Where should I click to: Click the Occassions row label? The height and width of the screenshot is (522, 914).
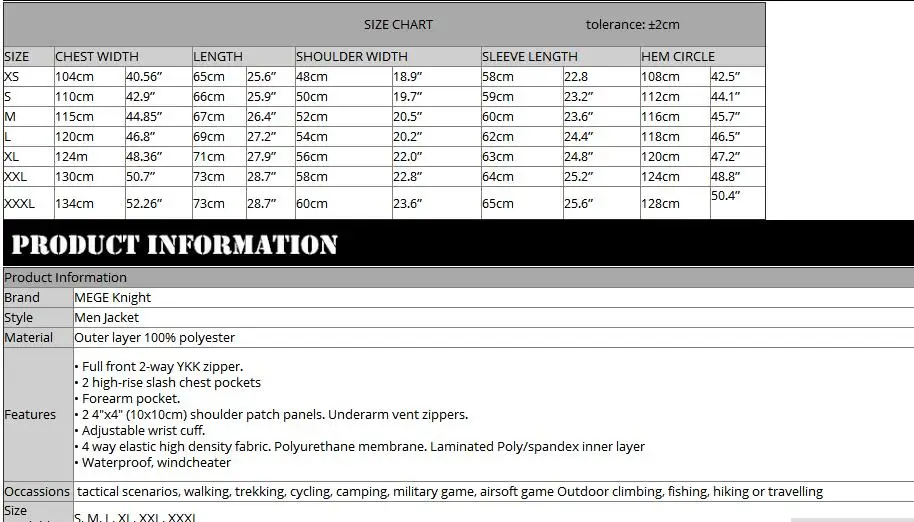(x=37, y=492)
